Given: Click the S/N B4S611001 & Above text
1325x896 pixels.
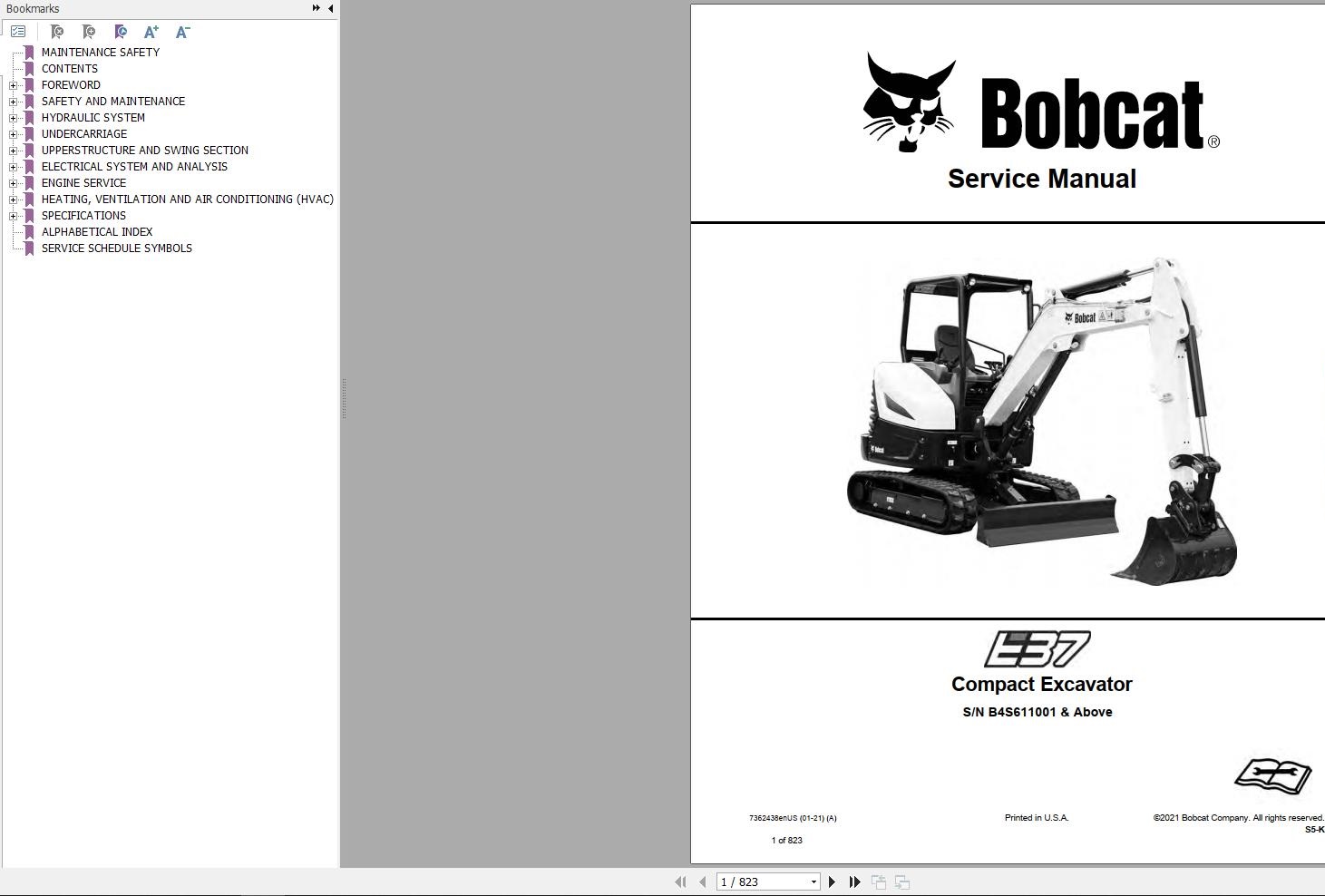Looking at the screenshot, I should [x=1038, y=712].
